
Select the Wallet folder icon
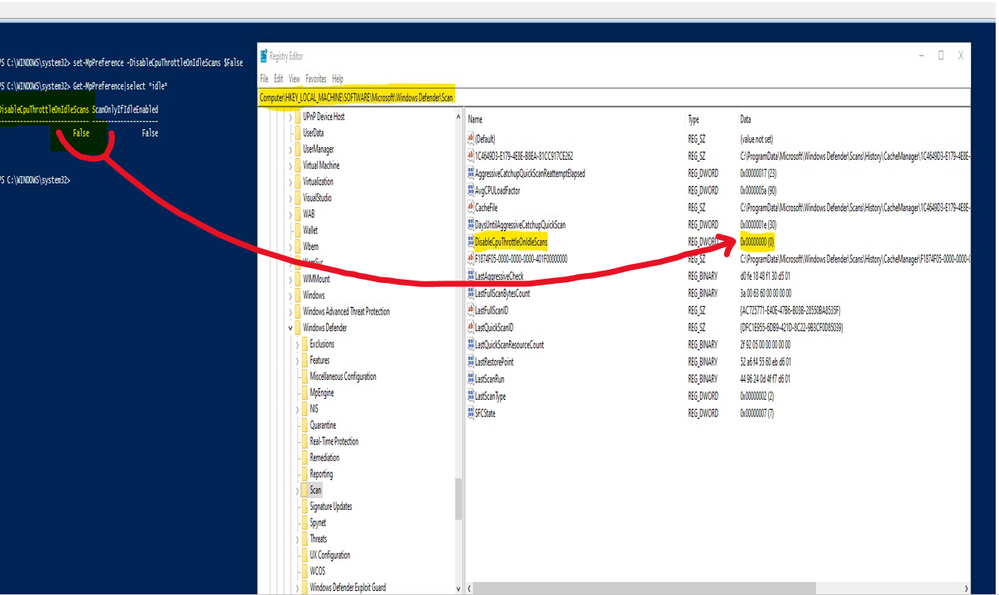pyautogui.click(x=297, y=231)
